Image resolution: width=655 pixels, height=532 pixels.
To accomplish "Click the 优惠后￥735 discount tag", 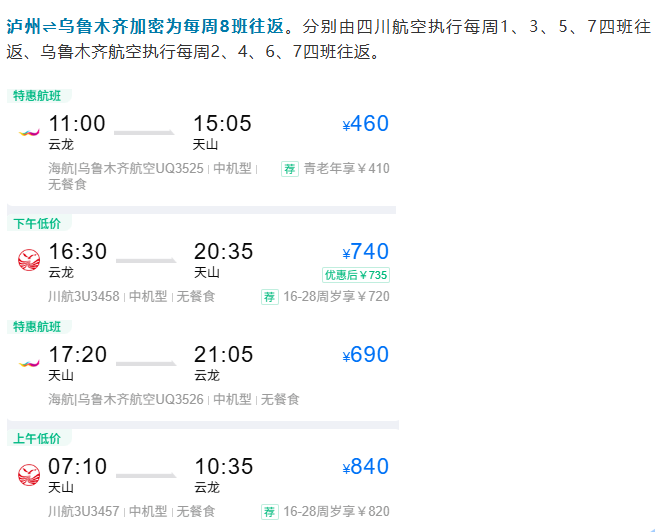I will pyautogui.click(x=355, y=275).
